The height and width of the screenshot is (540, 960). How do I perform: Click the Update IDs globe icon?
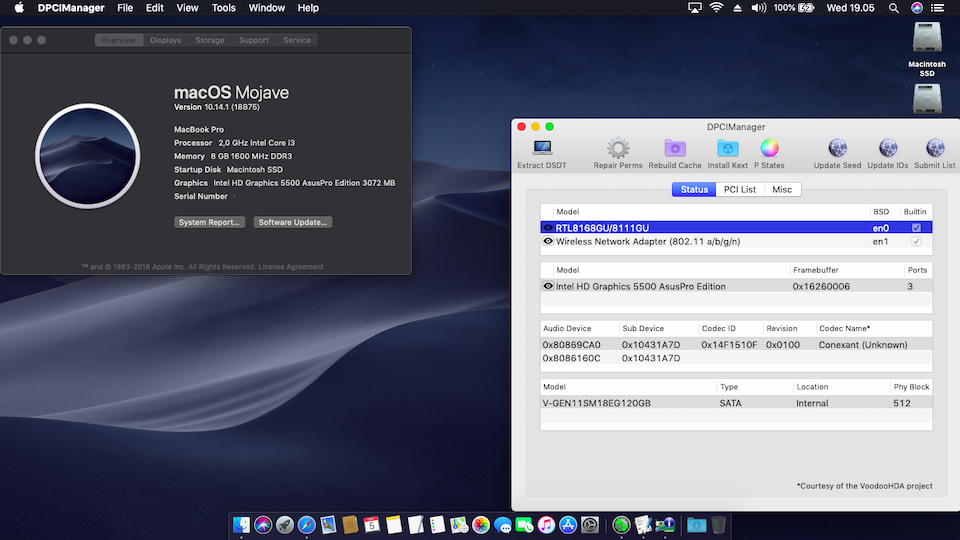[888, 148]
